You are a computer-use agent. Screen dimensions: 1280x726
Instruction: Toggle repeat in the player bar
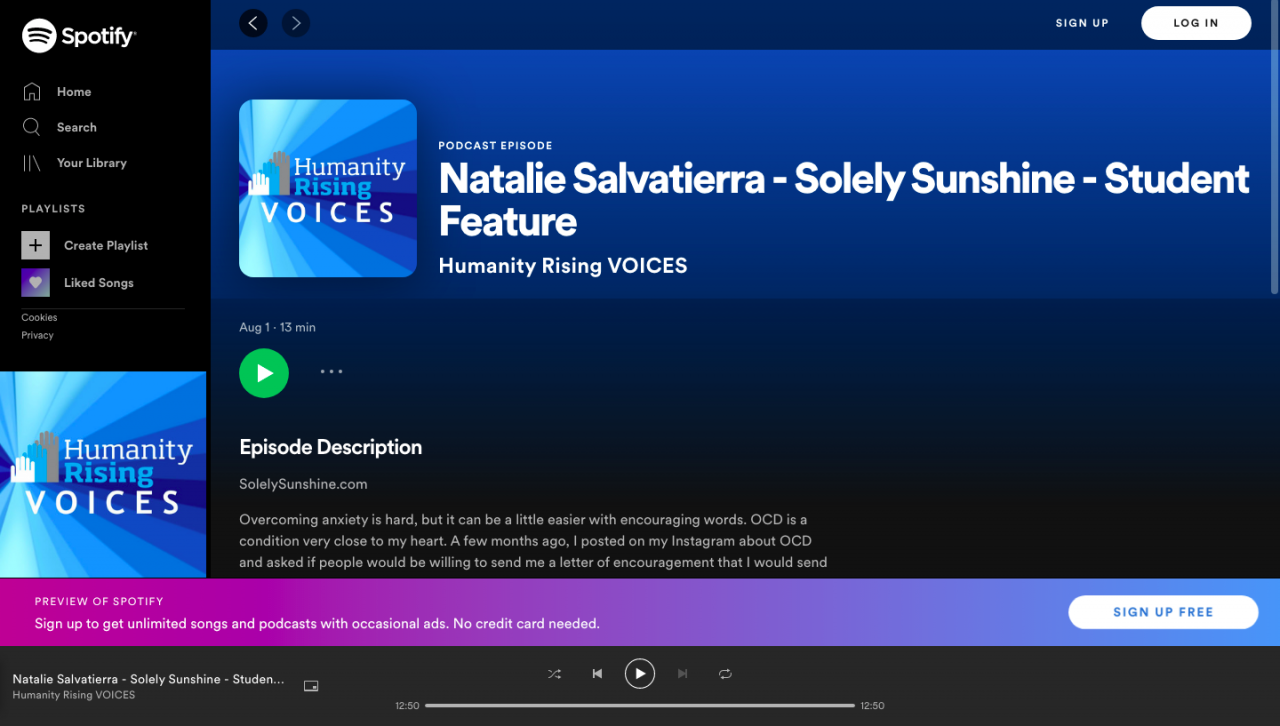point(725,674)
